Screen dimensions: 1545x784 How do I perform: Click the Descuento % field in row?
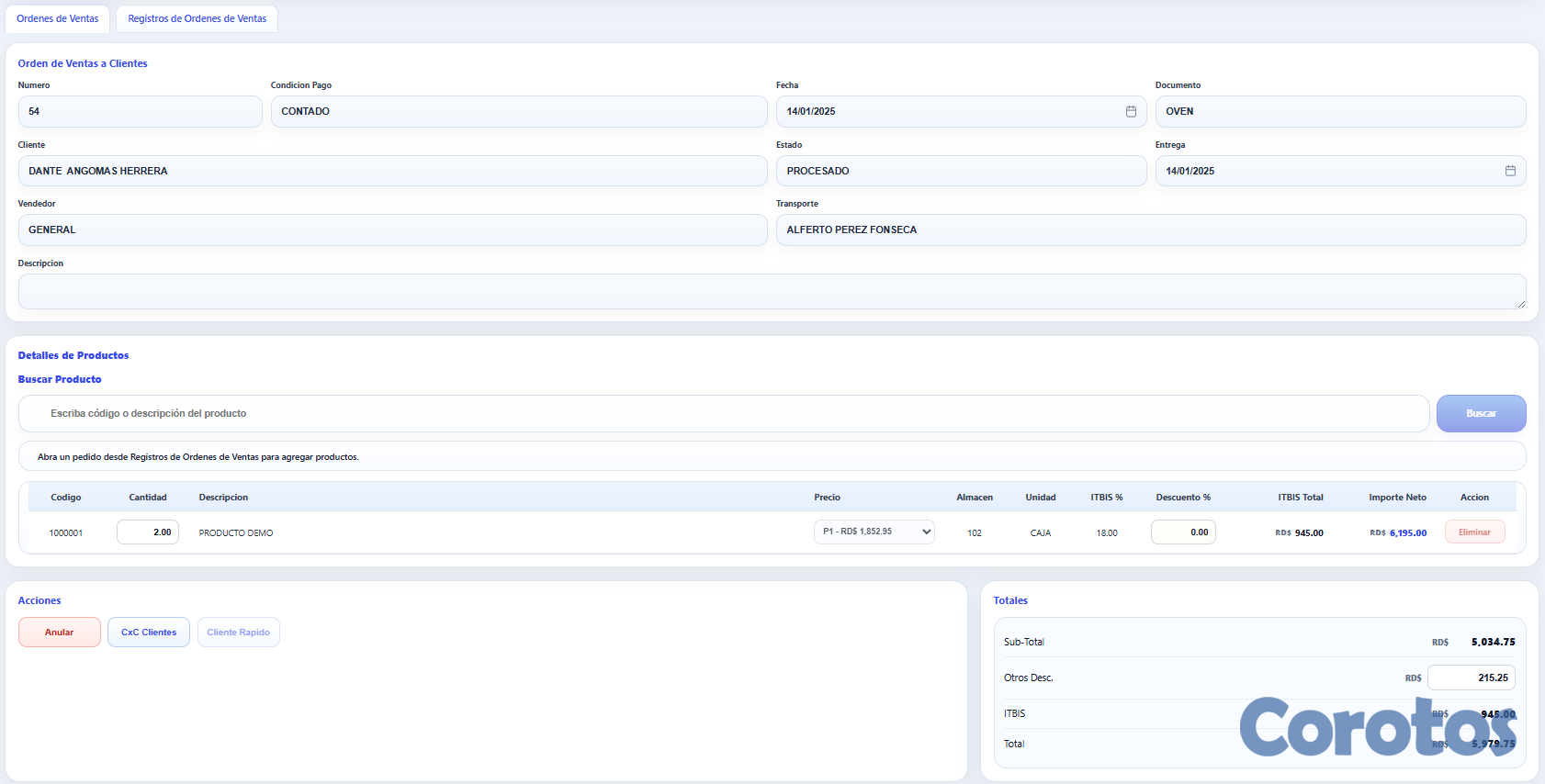tap(1182, 532)
